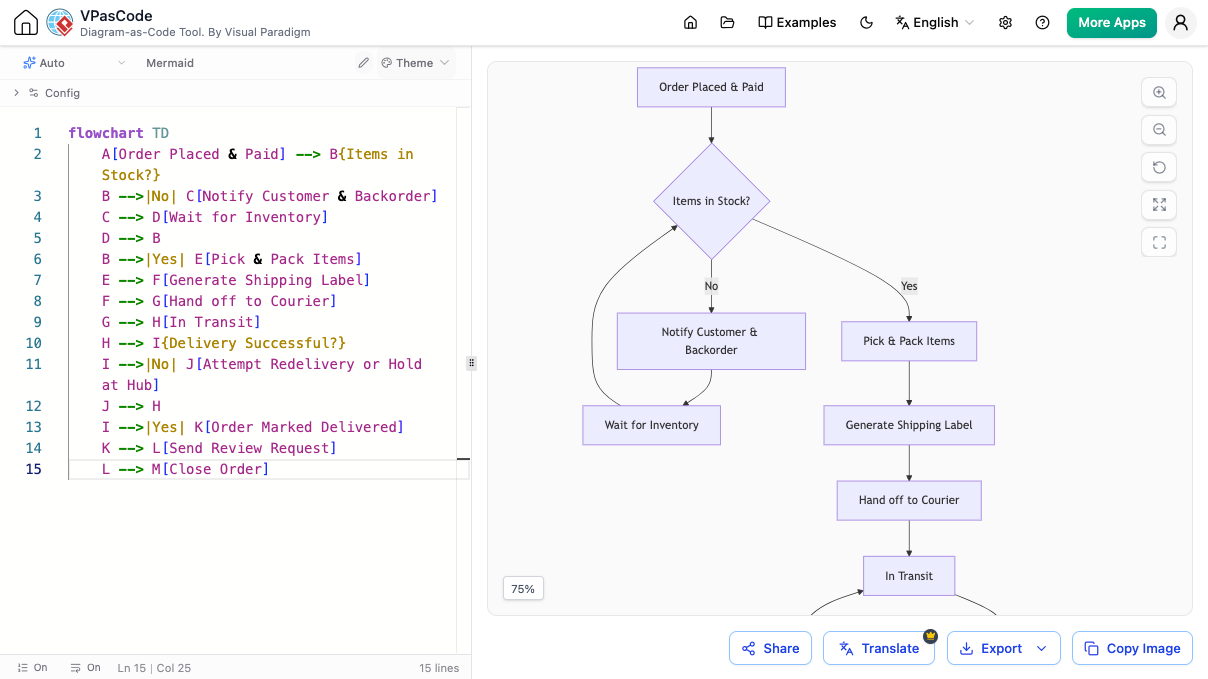1208x679 pixels.
Task: Click the Copy Image button
Action: pos(1132,648)
